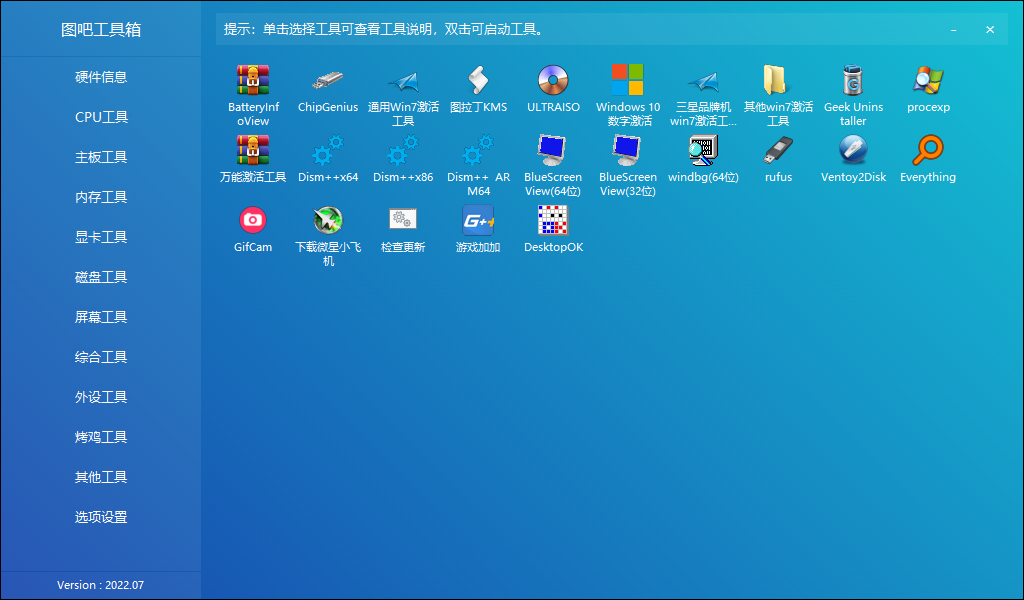Click the GifCam camera icon
This screenshot has height=600, width=1024.
tap(253, 220)
